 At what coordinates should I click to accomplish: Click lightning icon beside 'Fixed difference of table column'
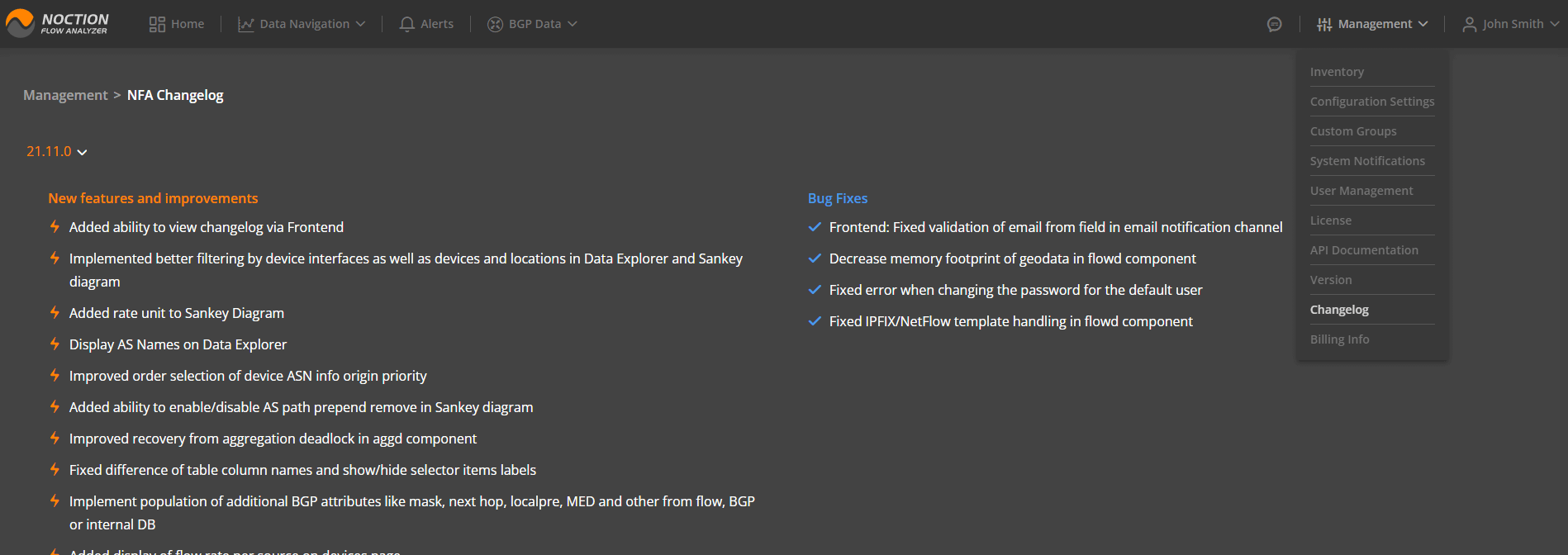[55, 469]
